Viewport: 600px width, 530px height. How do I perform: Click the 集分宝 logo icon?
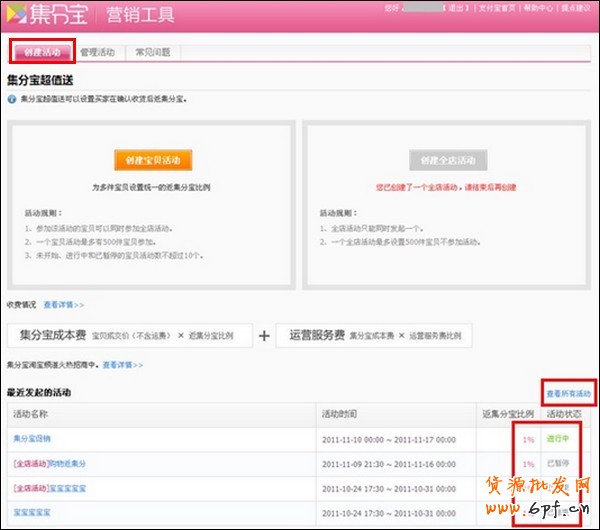[x=18, y=14]
